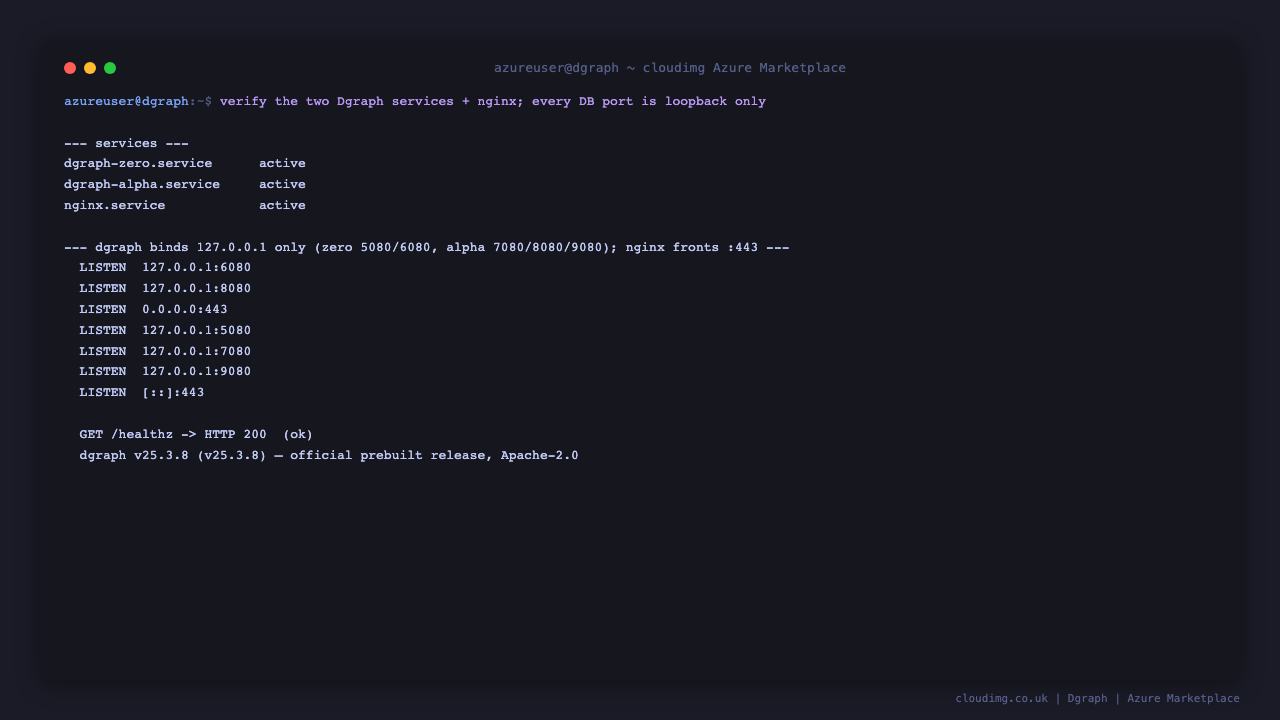Click the GET /healthz HTTP 200 line
Screen dimensions: 1280x720
[196, 435]
